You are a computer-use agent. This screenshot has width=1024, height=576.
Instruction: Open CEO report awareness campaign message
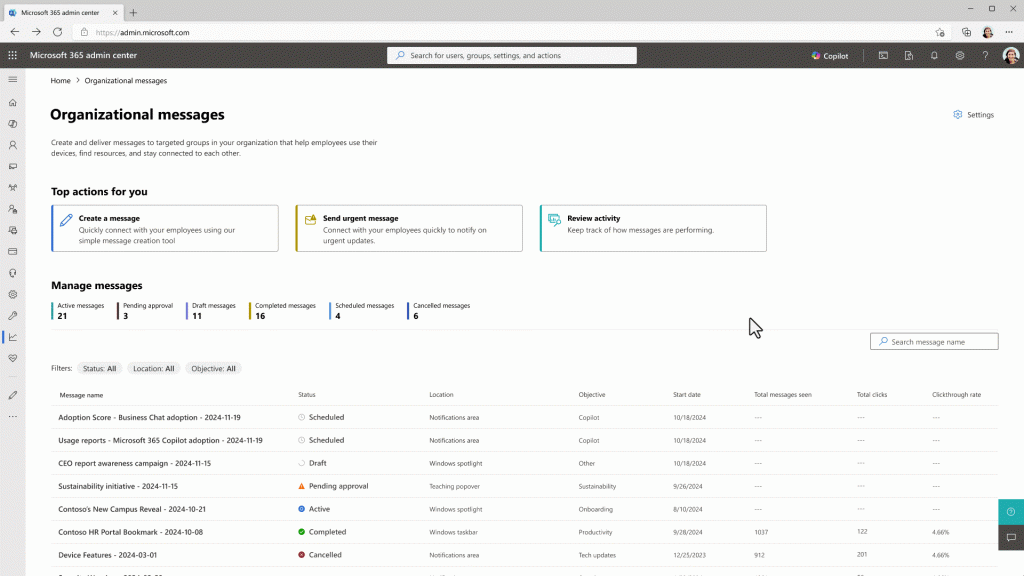[x=135, y=464]
